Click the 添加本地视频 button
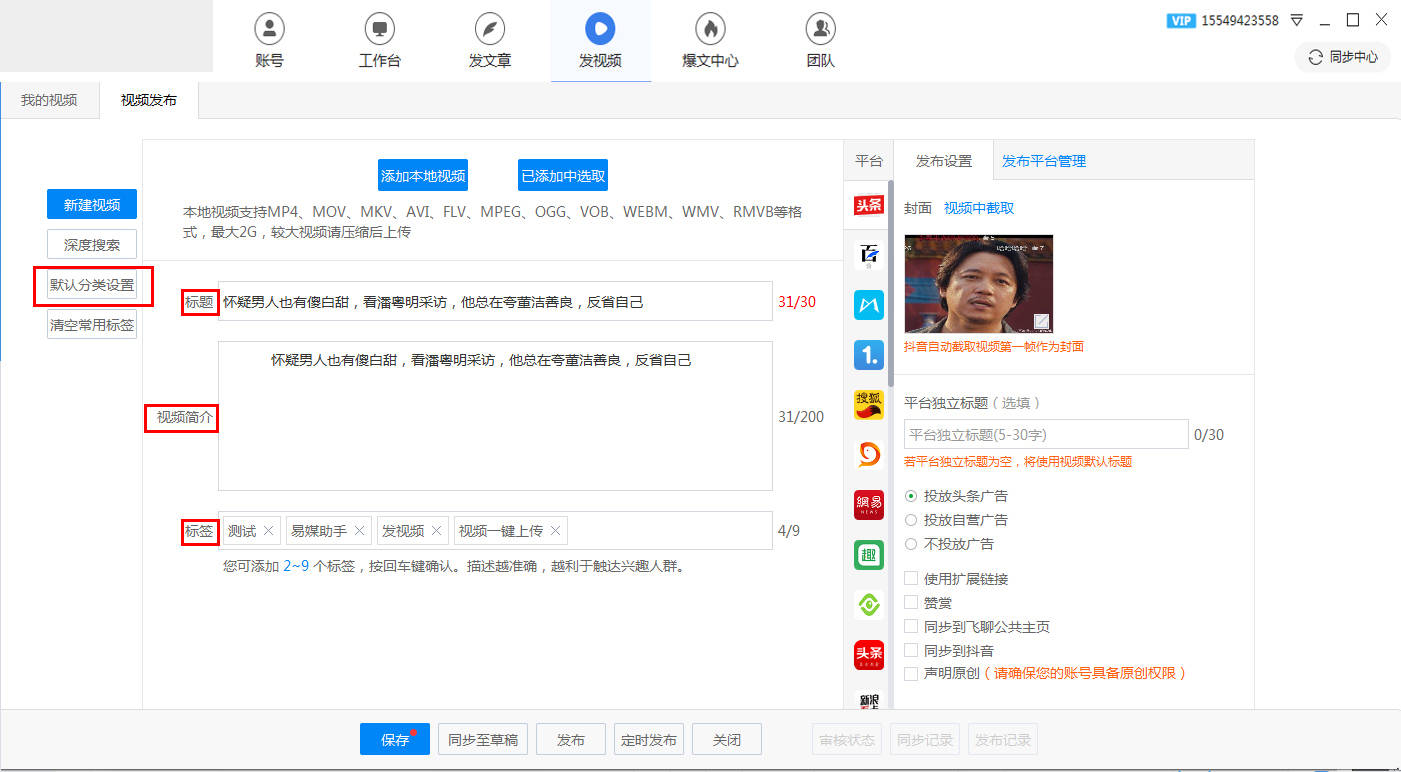Viewport: 1401px width, 772px height. click(425, 174)
